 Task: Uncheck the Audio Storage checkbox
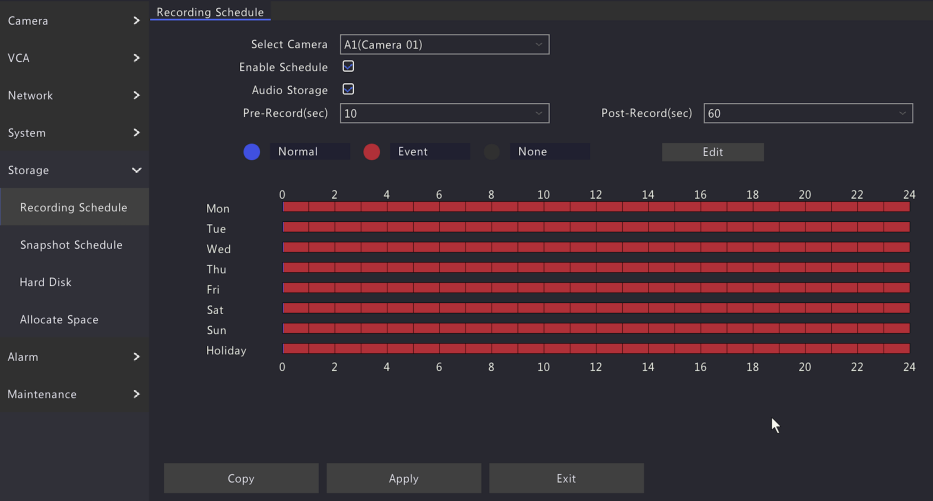point(348,89)
